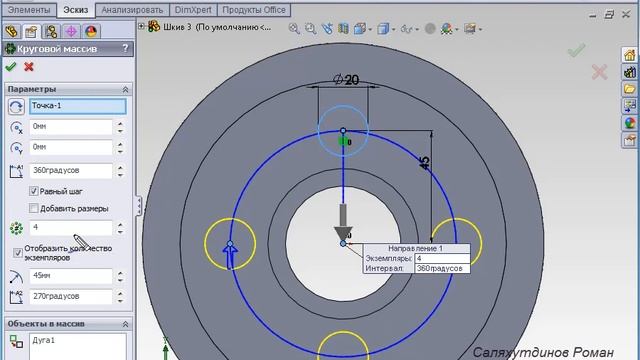
Task: Cancel sketch via faded corner X
Action: [599, 72]
